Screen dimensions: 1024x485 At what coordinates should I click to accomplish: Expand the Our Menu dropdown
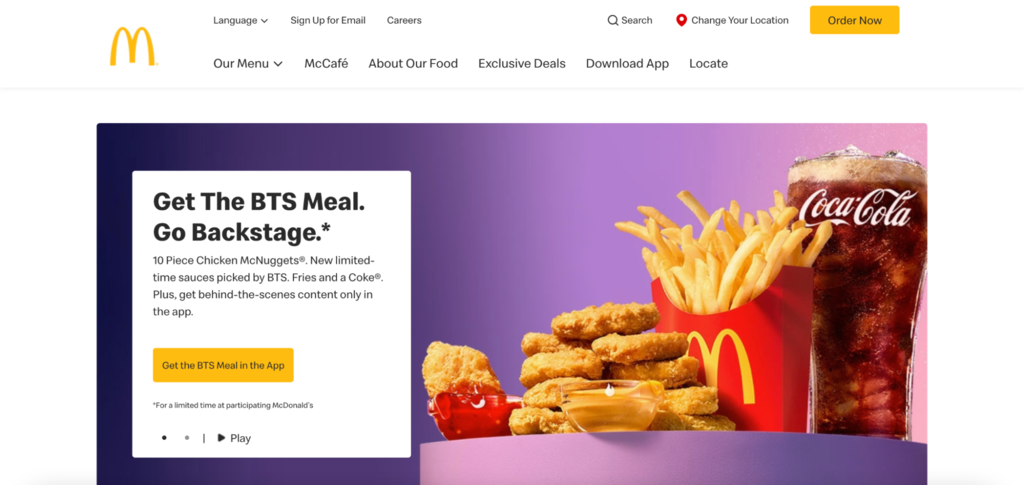[x=248, y=63]
